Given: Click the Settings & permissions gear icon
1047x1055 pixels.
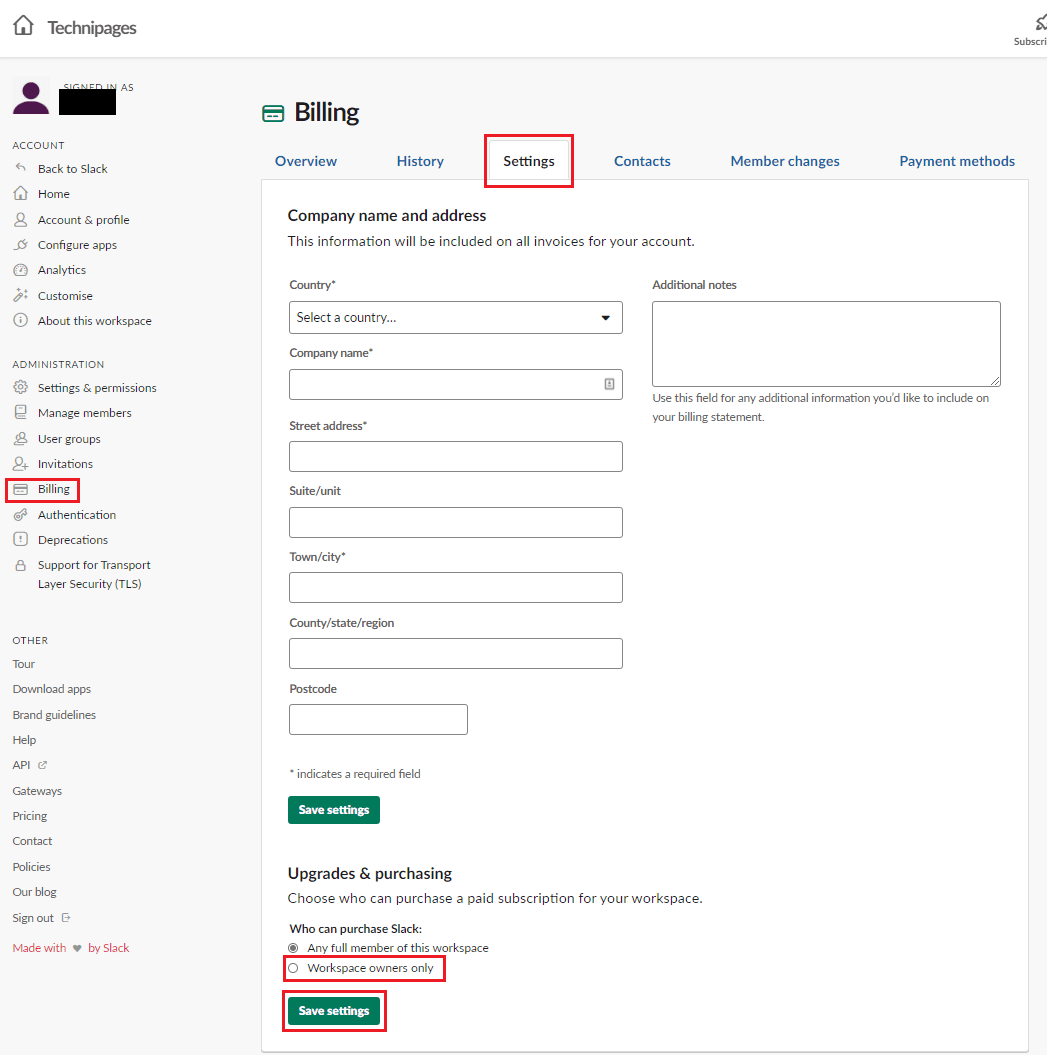Looking at the screenshot, I should coord(21,388).
